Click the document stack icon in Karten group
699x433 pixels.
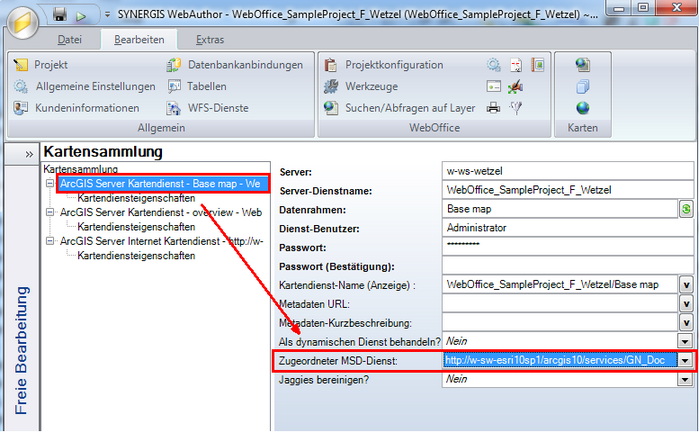click(583, 87)
